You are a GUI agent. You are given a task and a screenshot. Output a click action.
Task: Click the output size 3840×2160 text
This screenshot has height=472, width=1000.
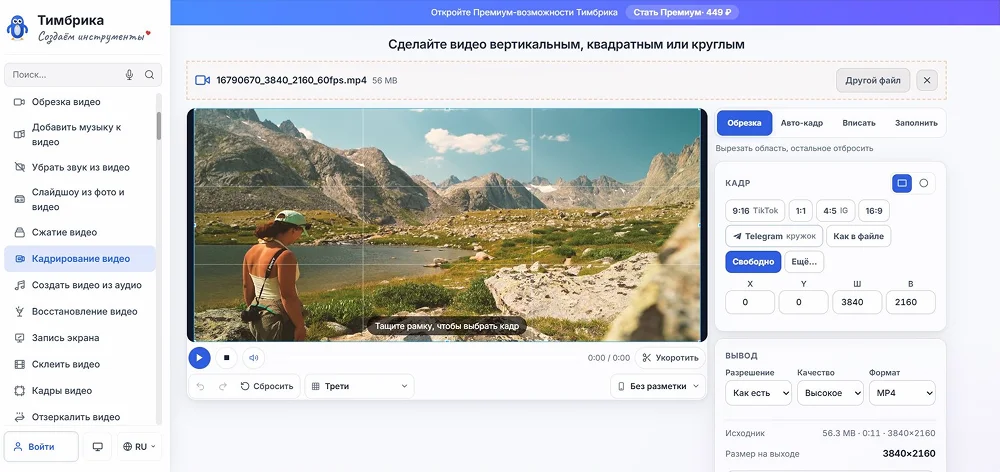click(909, 454)
